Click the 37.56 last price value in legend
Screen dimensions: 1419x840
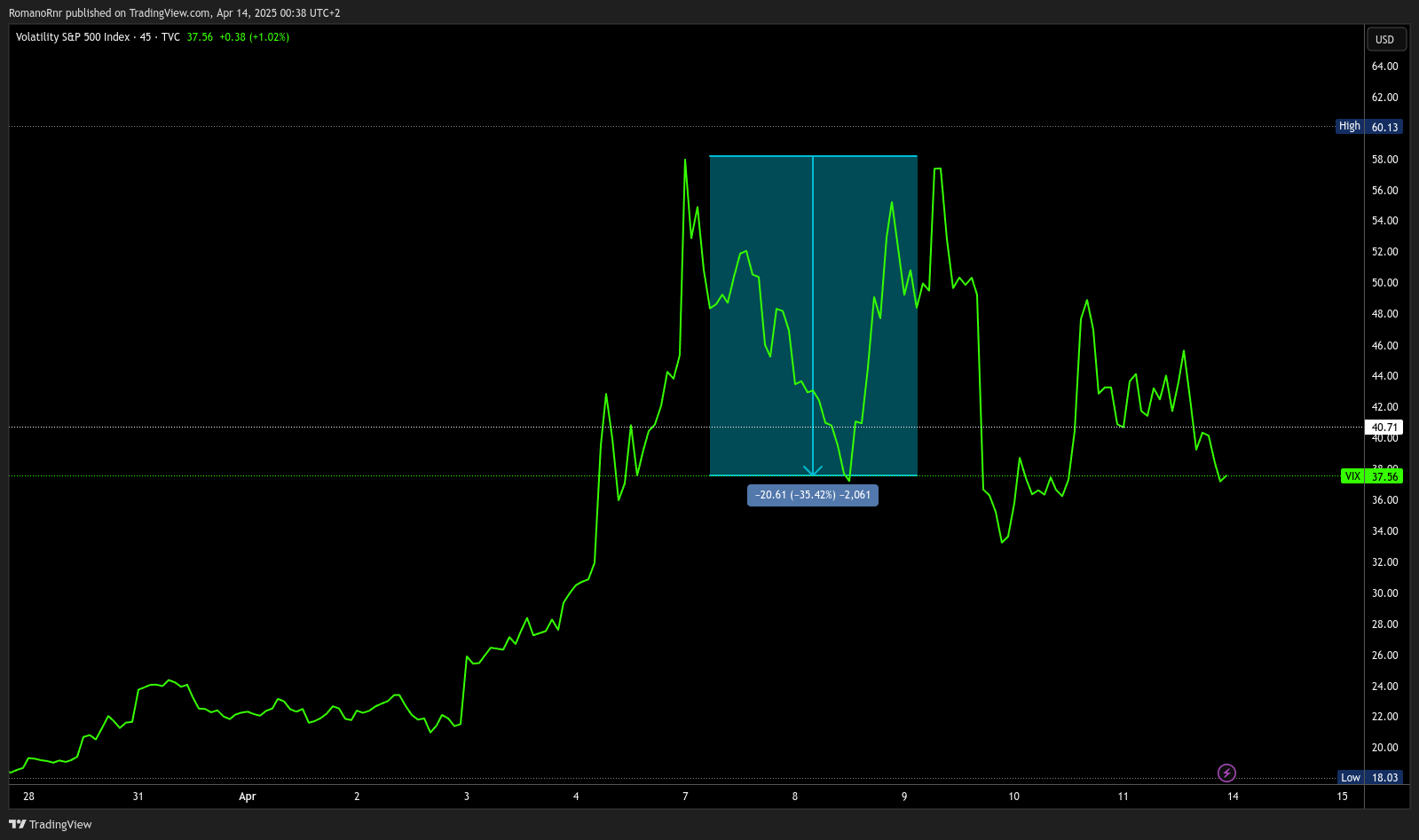pyautogui.click(x=200, y=37)
